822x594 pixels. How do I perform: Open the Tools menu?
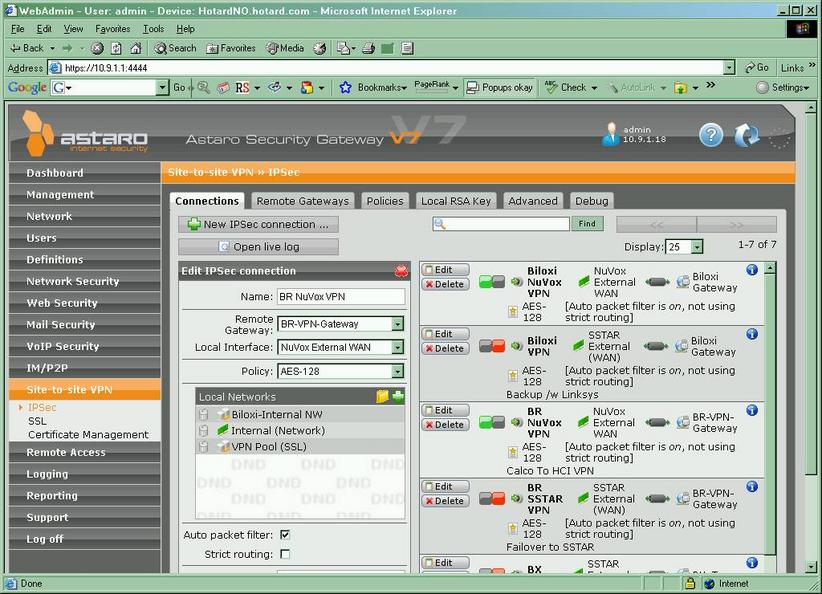point(153,29)
